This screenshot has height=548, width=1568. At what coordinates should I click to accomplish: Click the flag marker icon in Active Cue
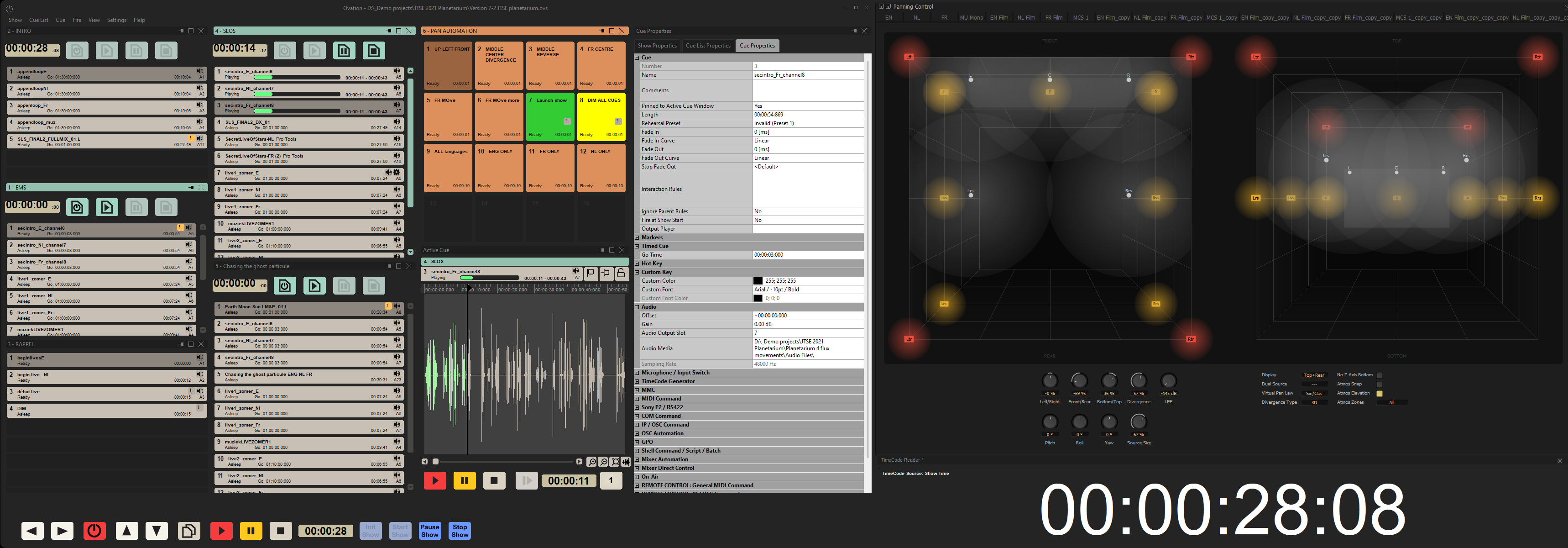[591, 274]
